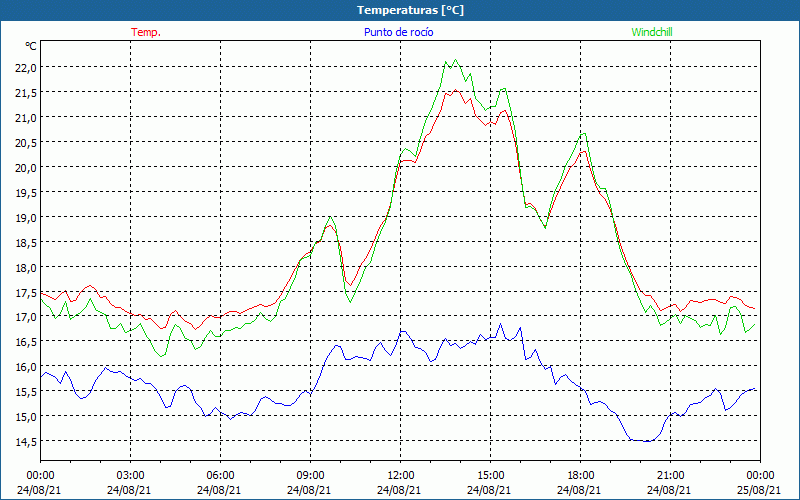Click the 20,5 y-axis value

[26, 142]
